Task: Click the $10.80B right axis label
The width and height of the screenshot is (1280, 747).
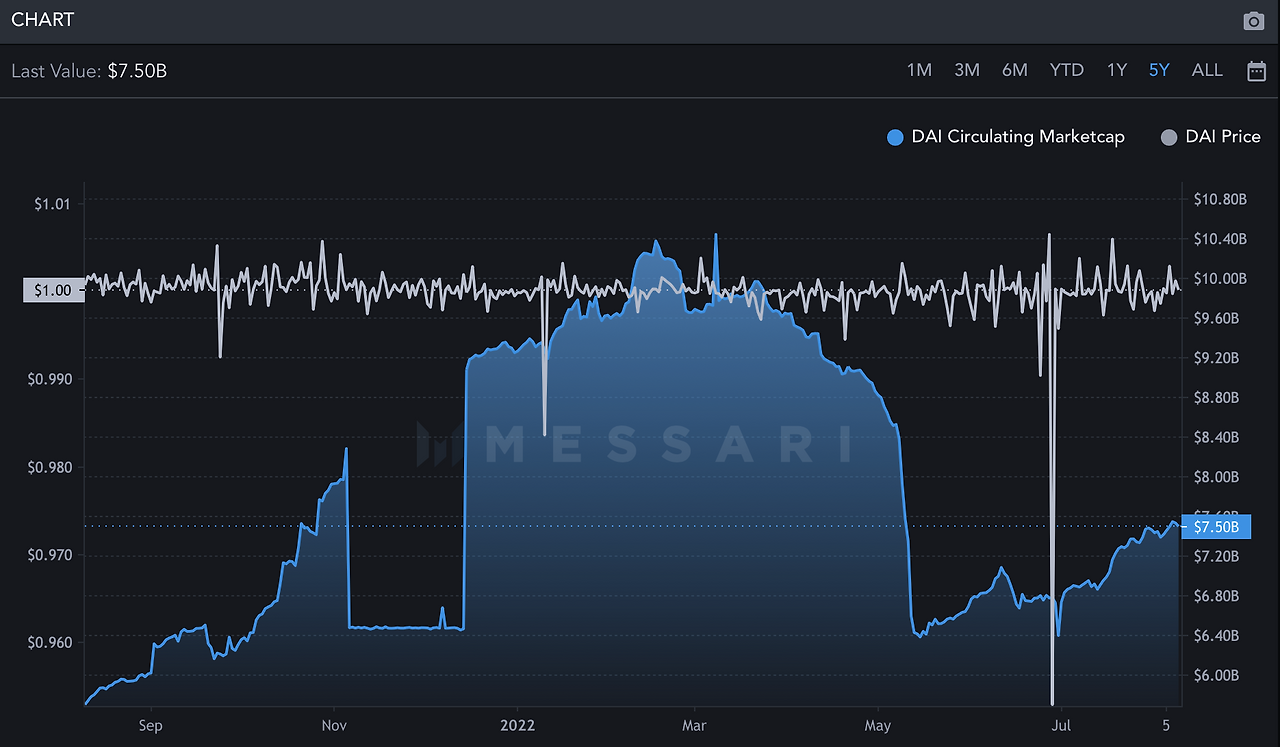Action: tap(1220, 199)
